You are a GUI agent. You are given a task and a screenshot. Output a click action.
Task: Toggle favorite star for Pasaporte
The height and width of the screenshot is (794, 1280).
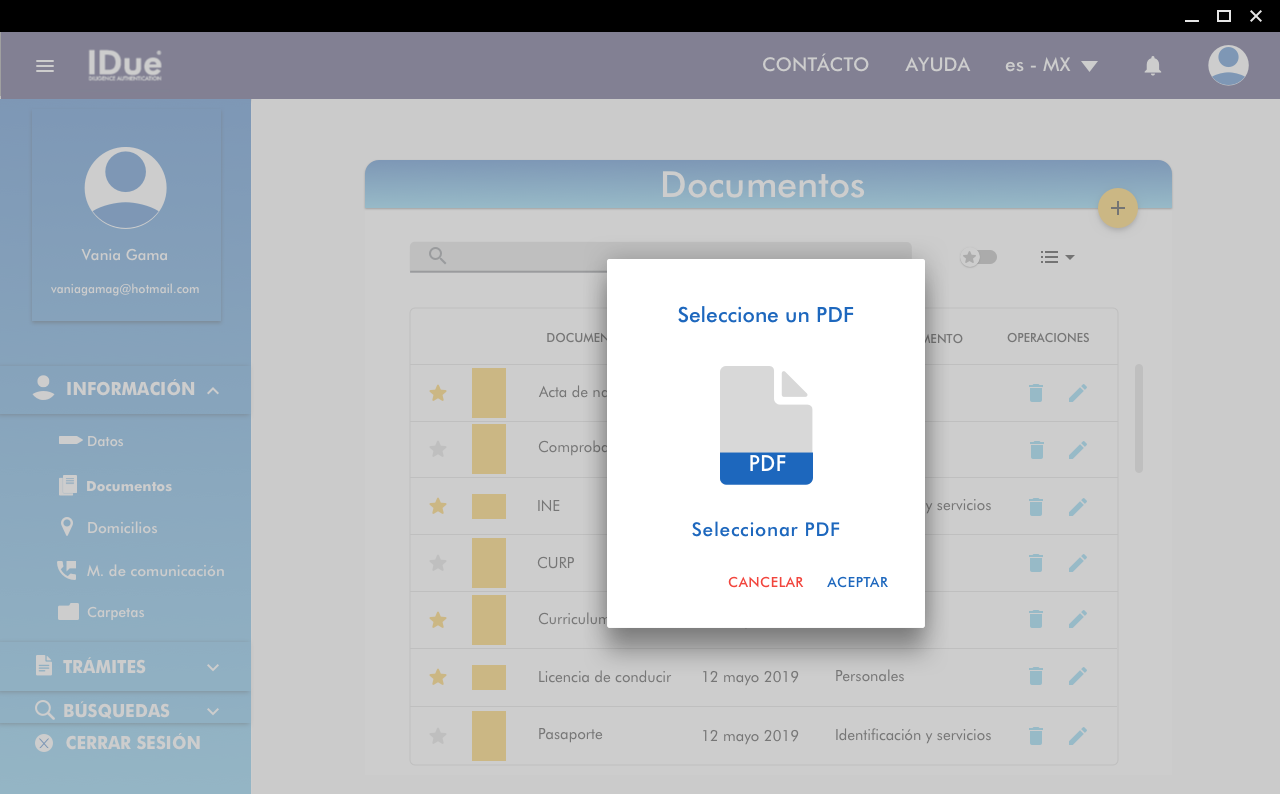point(437,736)
